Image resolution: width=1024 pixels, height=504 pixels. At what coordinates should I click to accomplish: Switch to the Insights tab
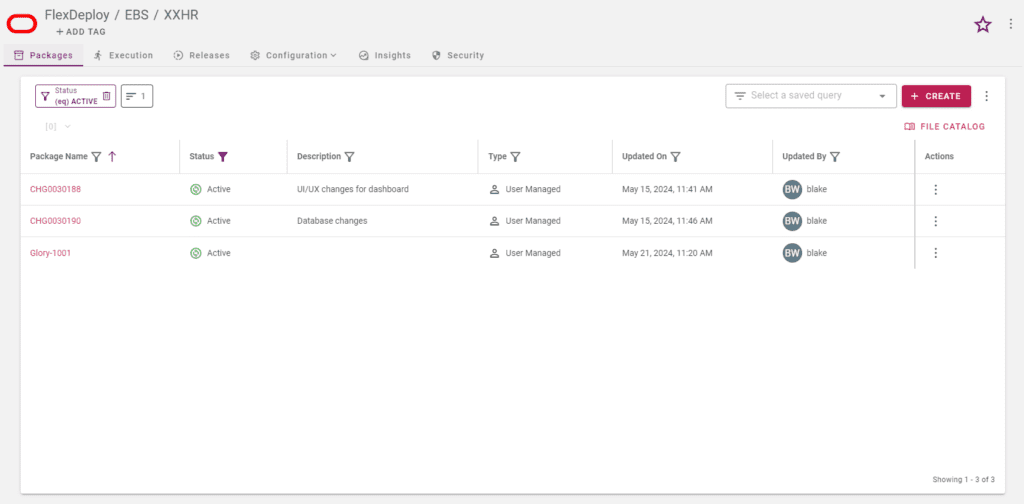tap(385, 55)
